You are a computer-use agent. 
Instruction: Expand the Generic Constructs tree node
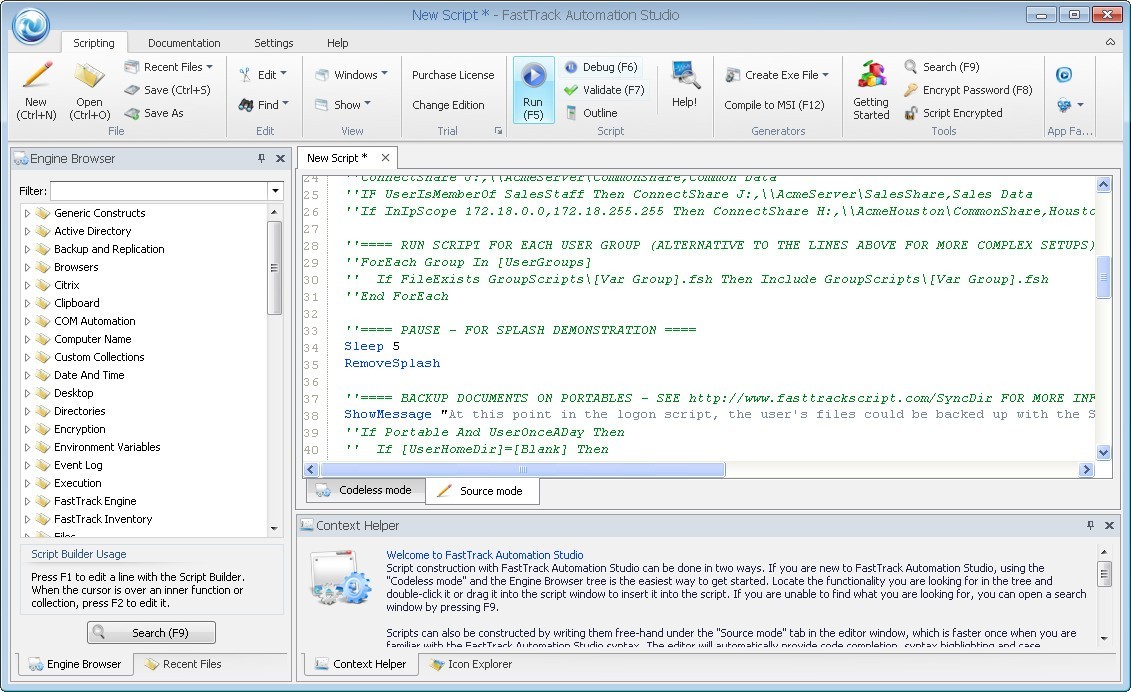[x=27, y=214]
